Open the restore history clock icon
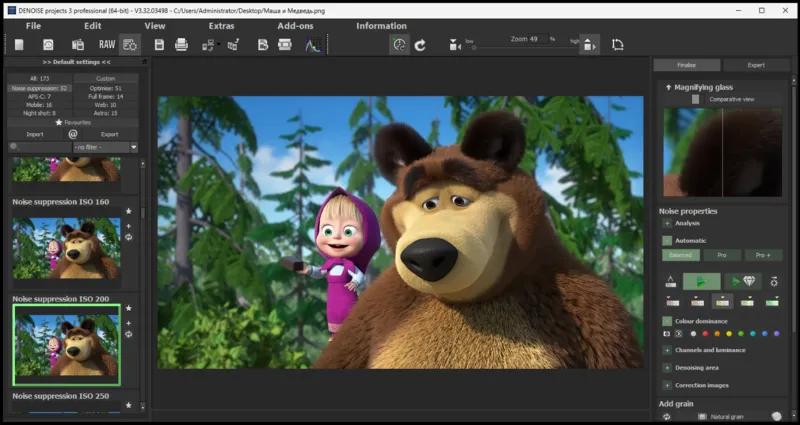The width and height of the screenshot is (800, 425). 48,45
